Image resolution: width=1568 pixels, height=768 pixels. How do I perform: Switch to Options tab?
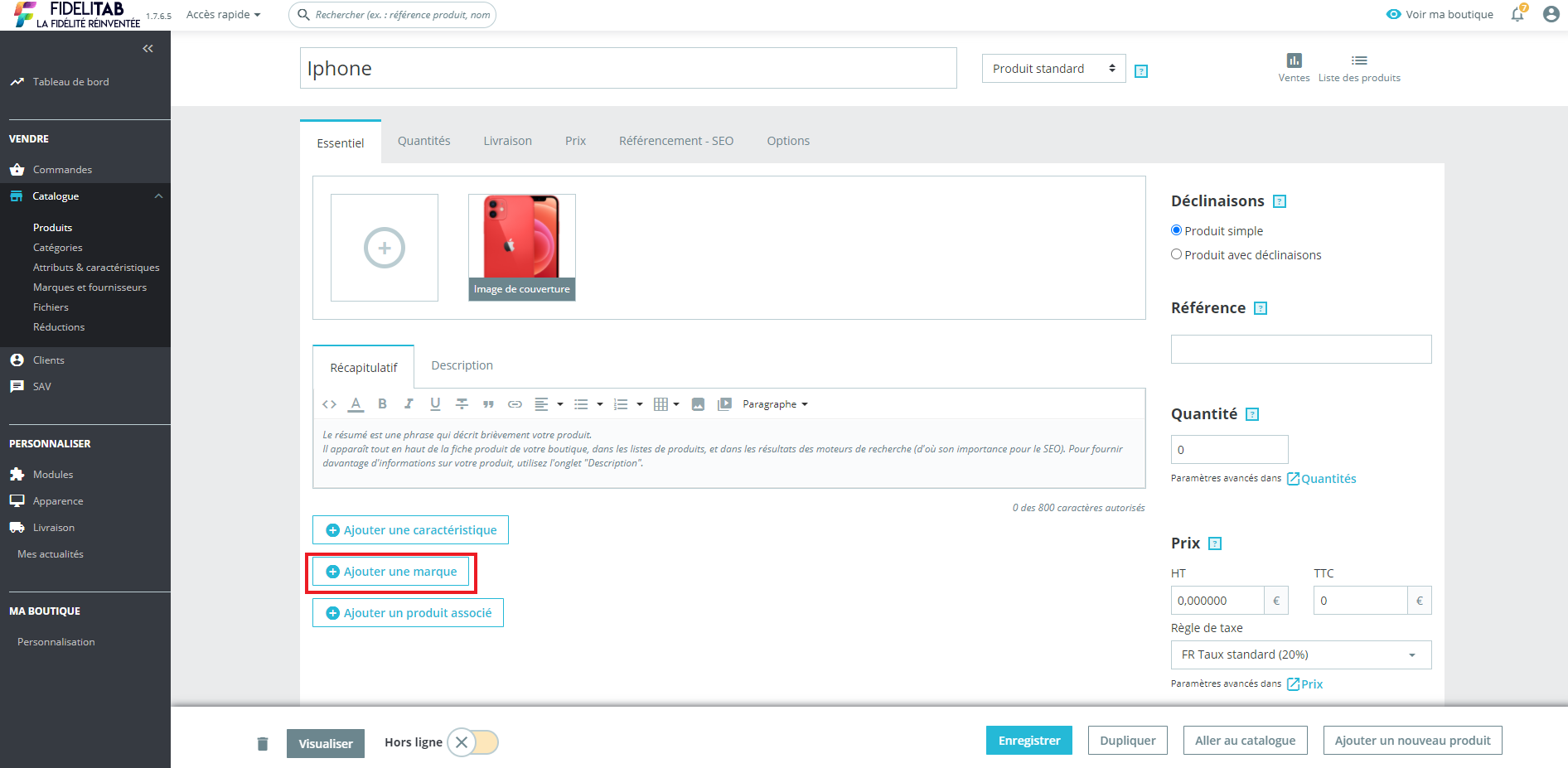pyautogui.click(x=788, y=141)
